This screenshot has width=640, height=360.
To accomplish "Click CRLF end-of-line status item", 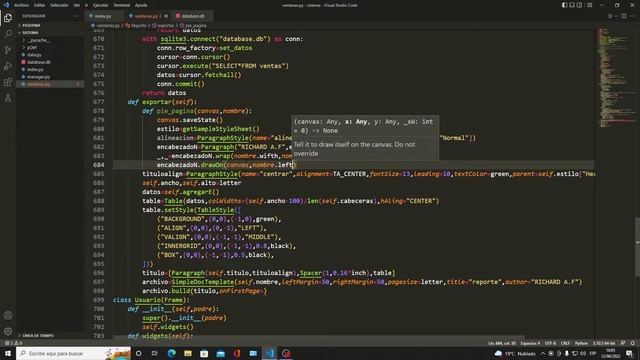I will pyautogui.click(x=565, y=343).
